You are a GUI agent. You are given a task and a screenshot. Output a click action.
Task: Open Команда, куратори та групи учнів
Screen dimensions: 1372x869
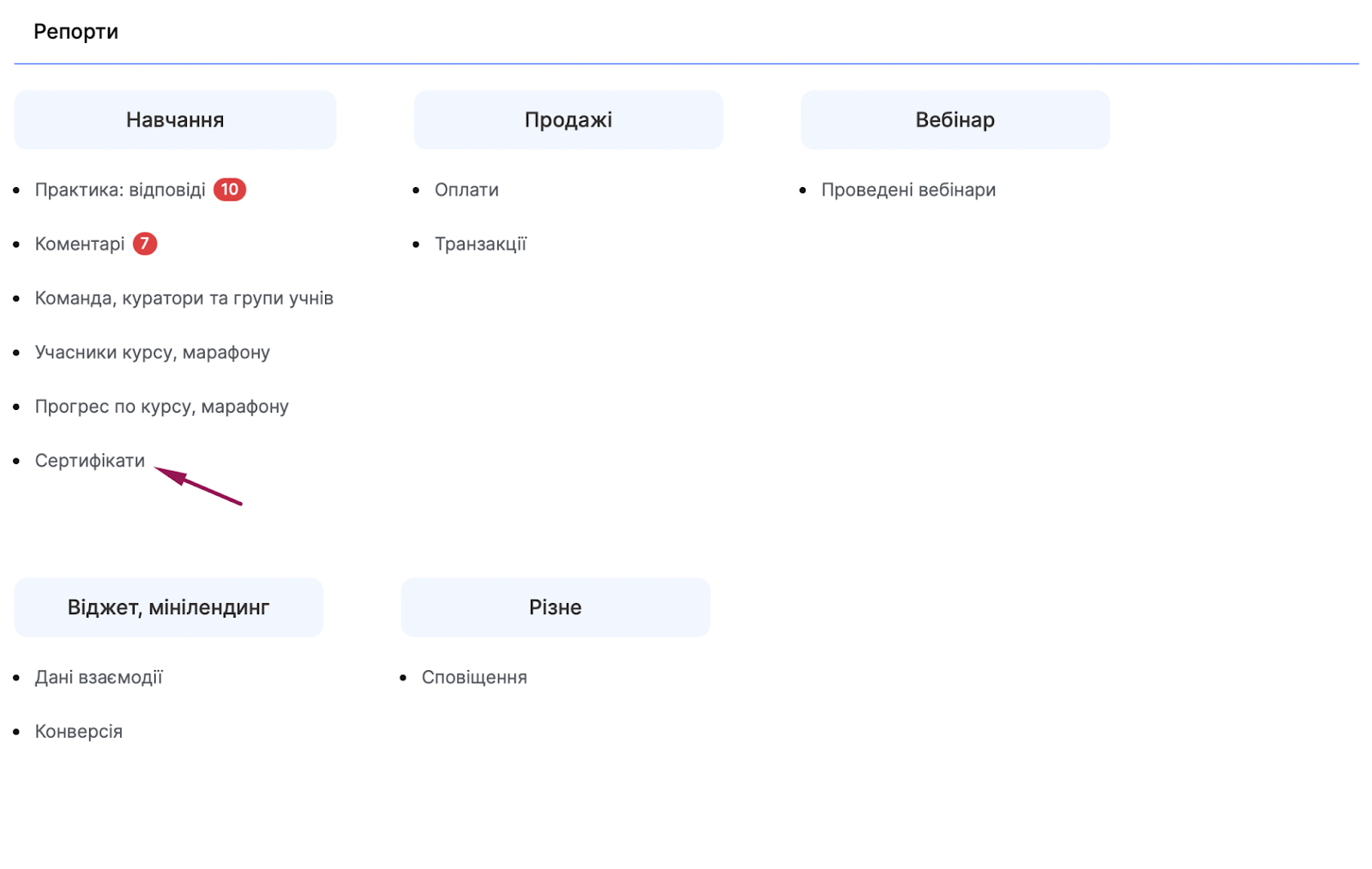click(184, 299)
